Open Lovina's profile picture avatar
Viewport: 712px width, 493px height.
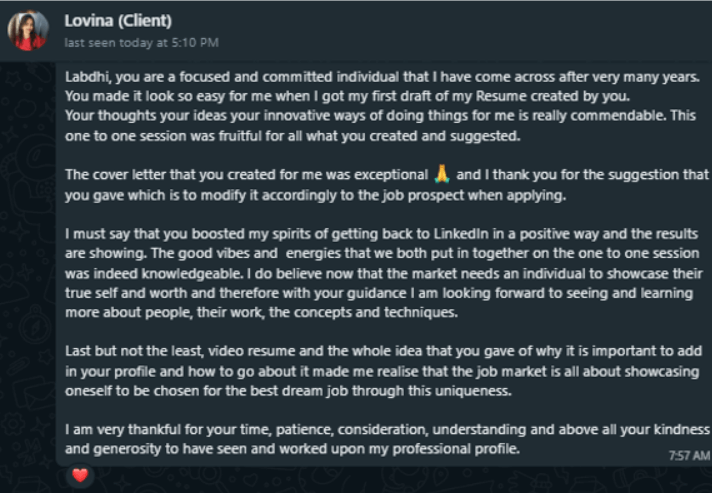point(27,30)
